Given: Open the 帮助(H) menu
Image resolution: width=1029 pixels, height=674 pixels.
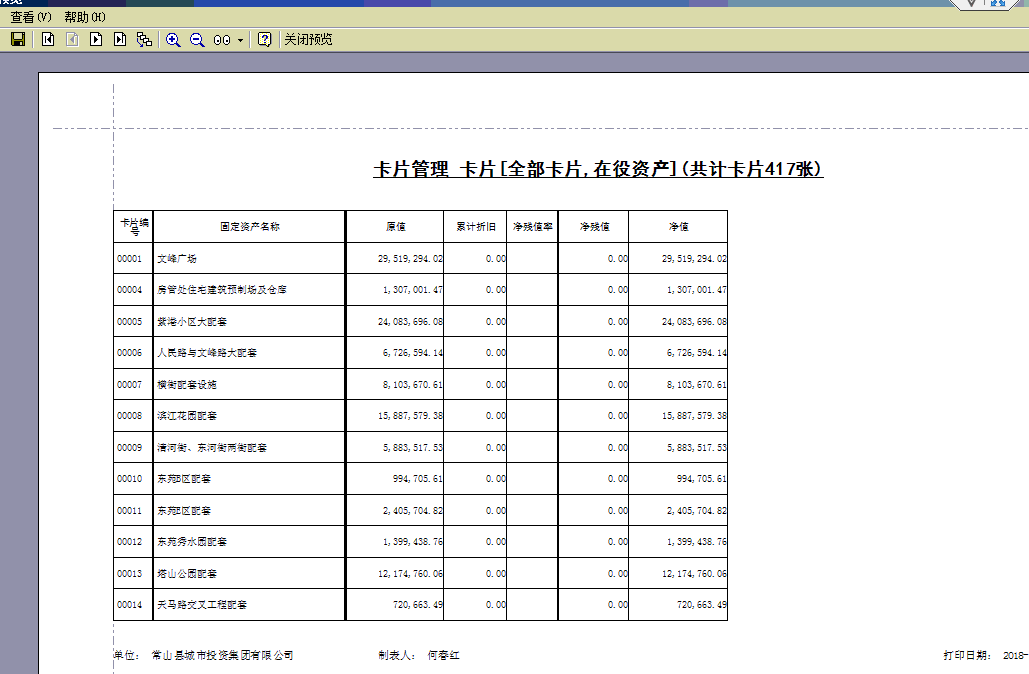Looking at the screenshot, I should pos(85,17).
